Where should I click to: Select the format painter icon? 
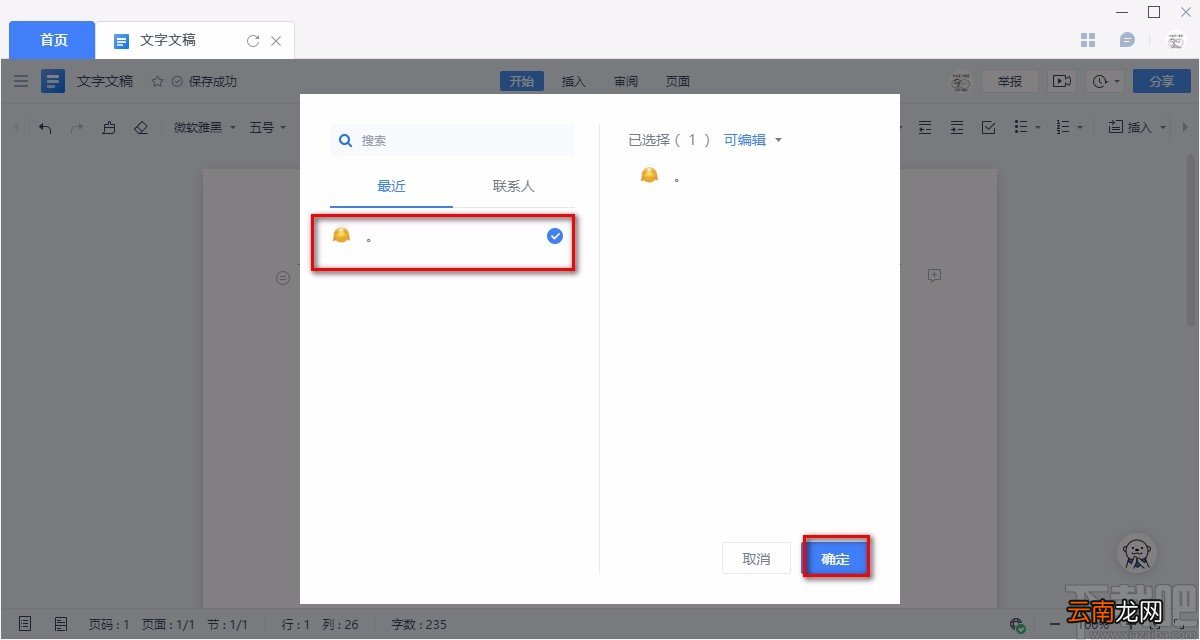[109, 127]
